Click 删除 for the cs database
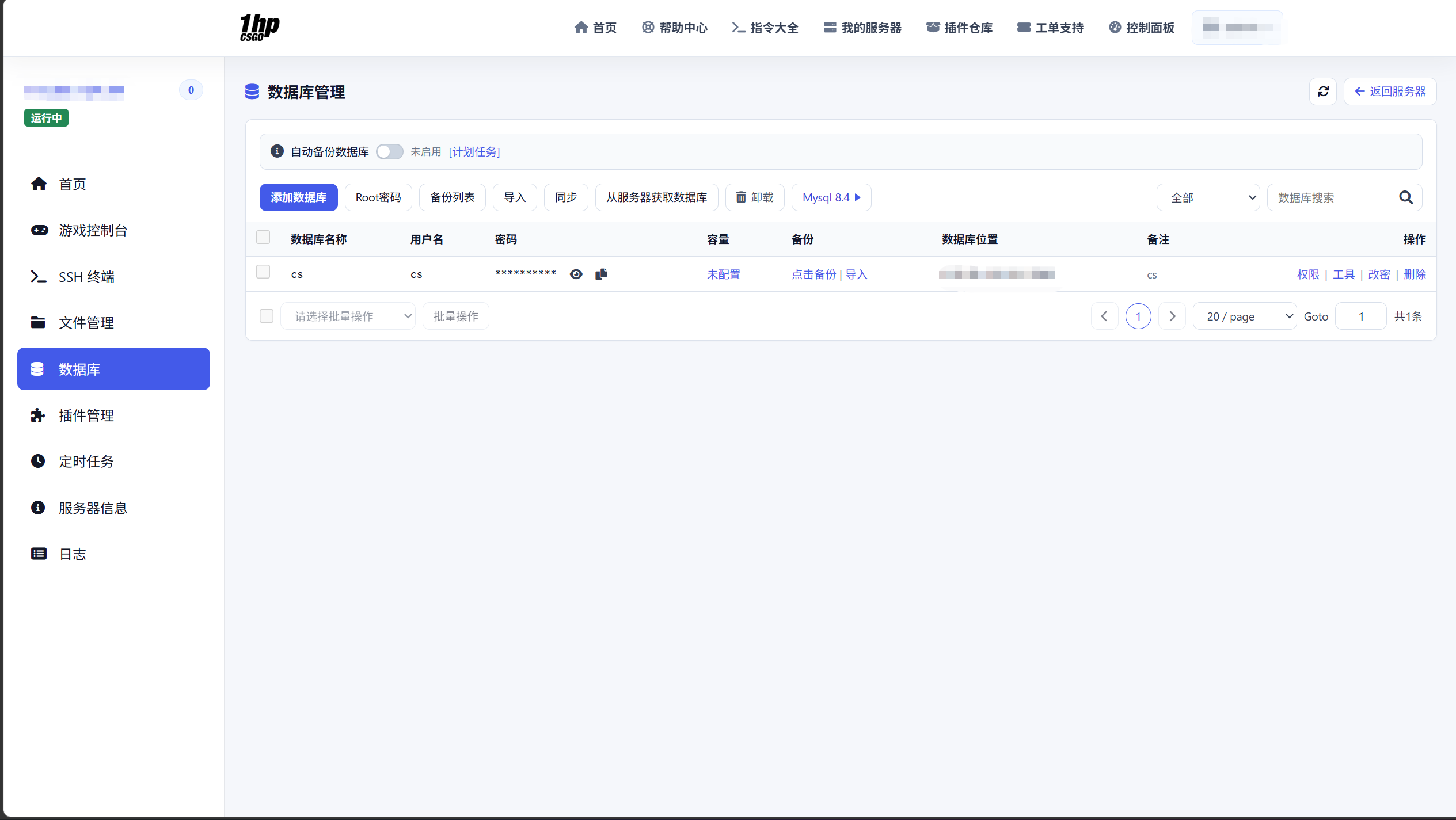Image resolution: width=1456 pixels, height=820 pixels. point(1415,274)
